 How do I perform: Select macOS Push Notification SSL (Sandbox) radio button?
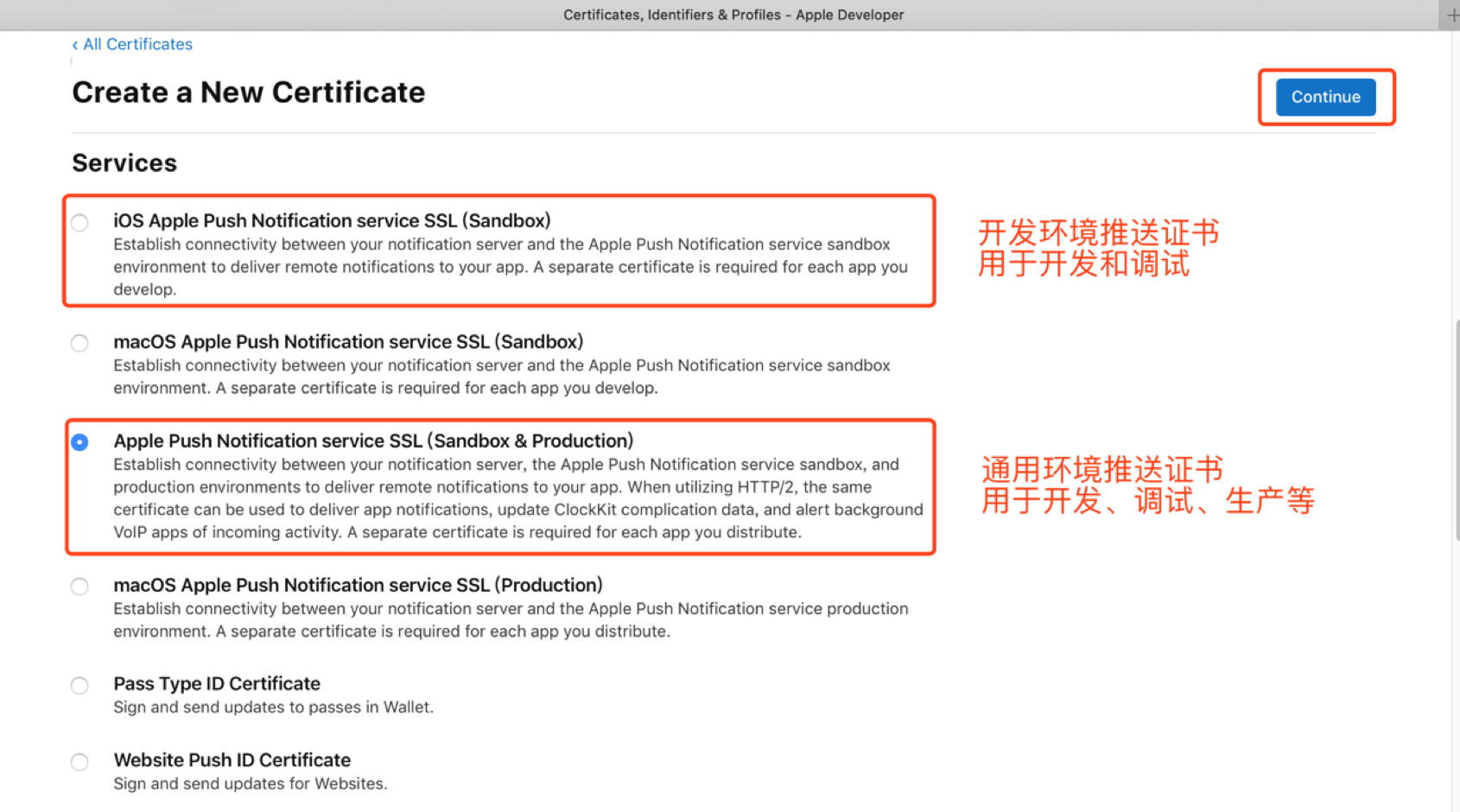click(x=79, y=344)
